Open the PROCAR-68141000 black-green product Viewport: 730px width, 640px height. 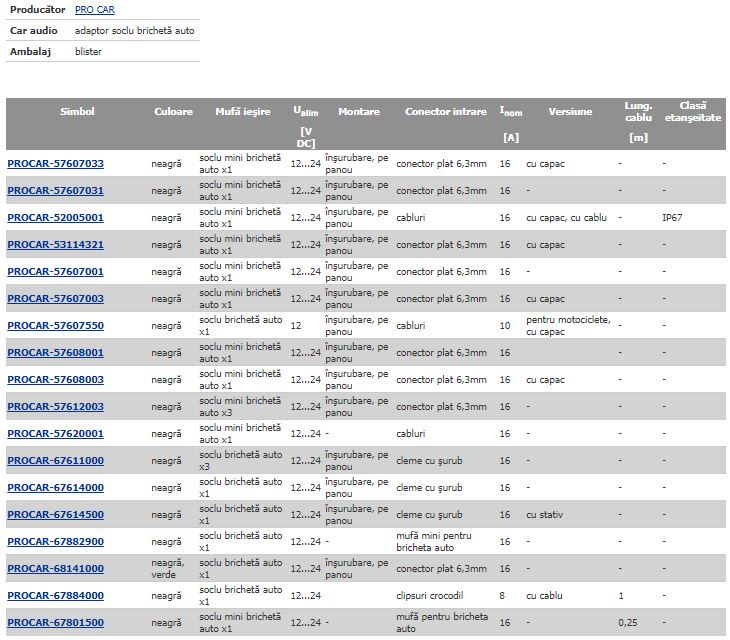pos(55,568)
